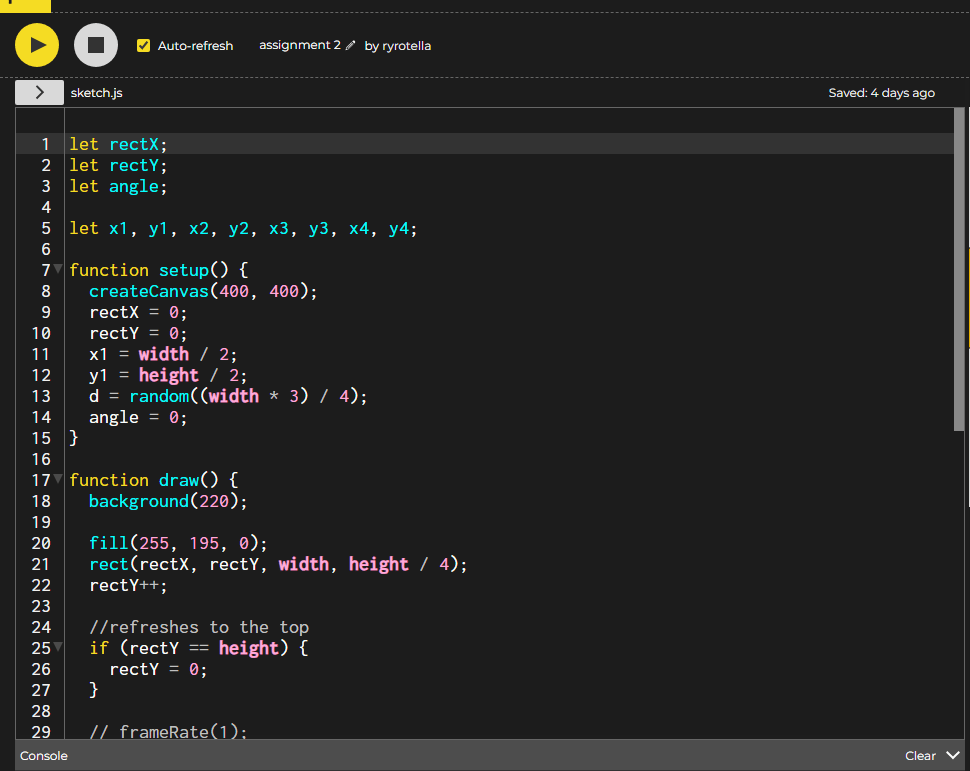Click the fill(255, 195, 0) line
Viewport: 970px width, 771px height.
178,543
